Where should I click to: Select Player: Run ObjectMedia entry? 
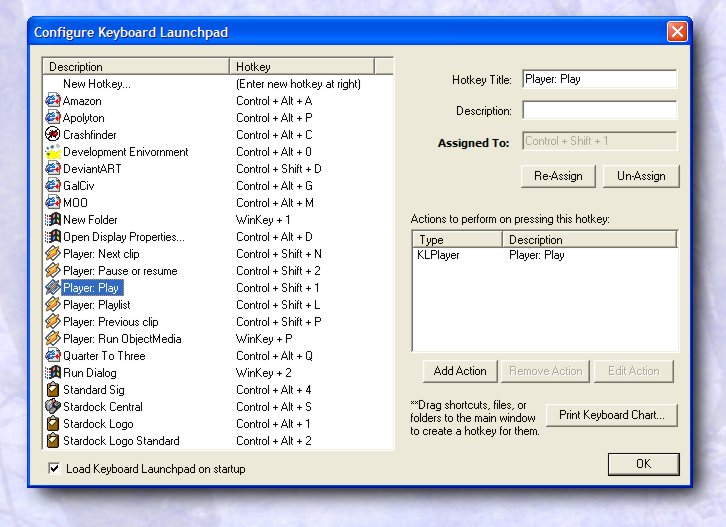pos(122,339)
